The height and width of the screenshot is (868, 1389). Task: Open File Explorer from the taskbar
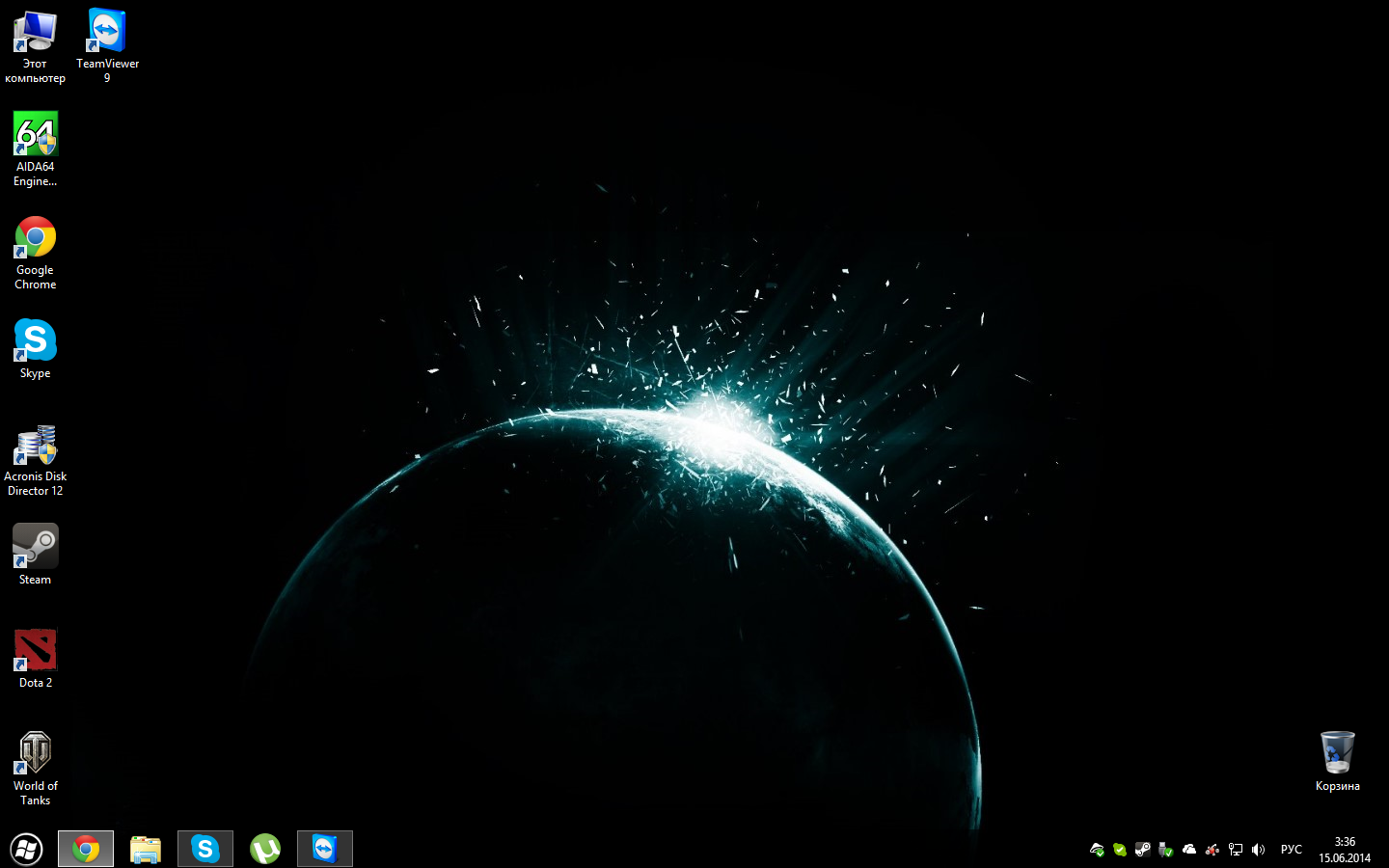pyautogui.click(x=146, y=849)
